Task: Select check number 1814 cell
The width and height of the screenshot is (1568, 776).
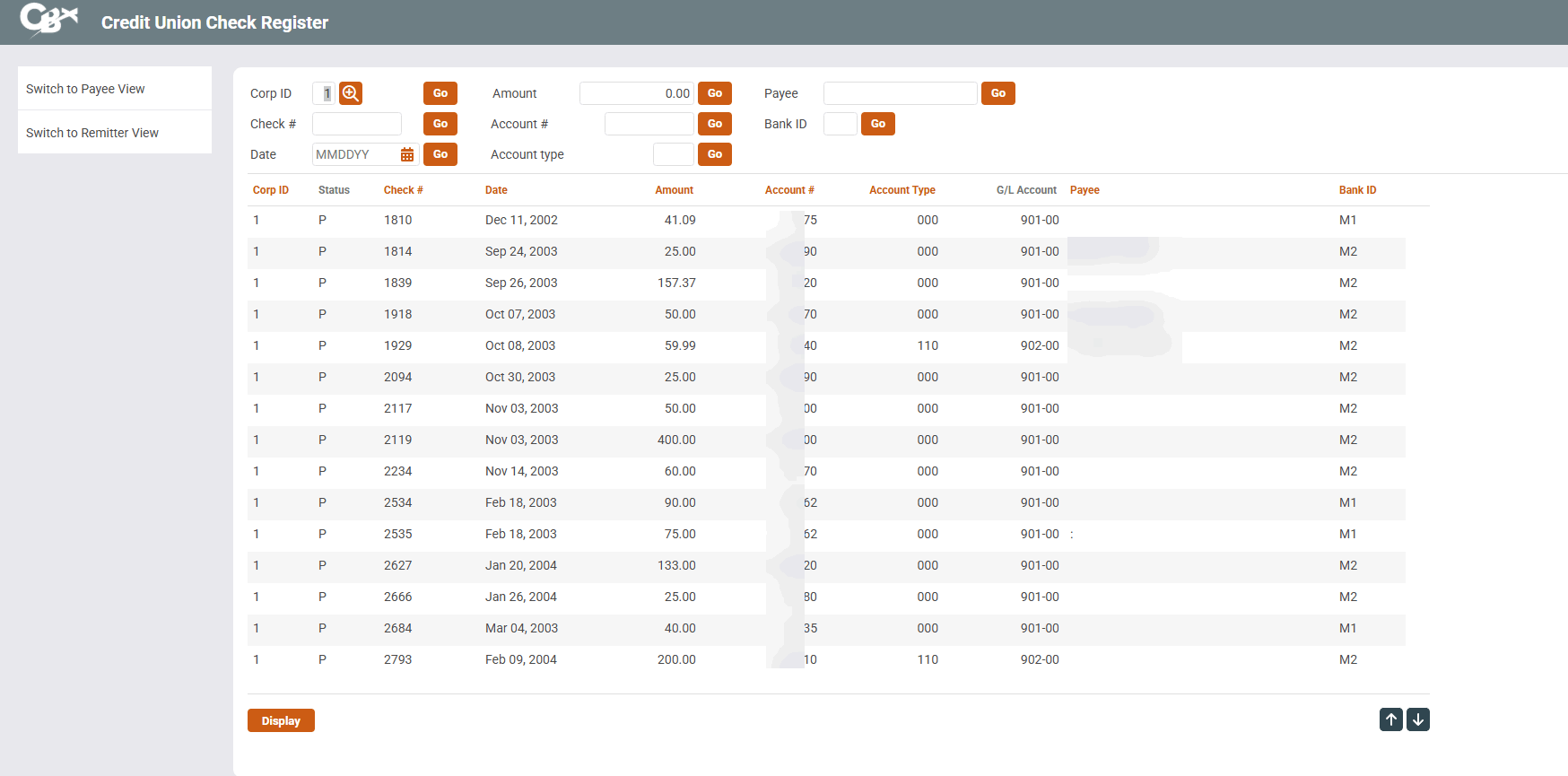Action: tap(398, 251)
